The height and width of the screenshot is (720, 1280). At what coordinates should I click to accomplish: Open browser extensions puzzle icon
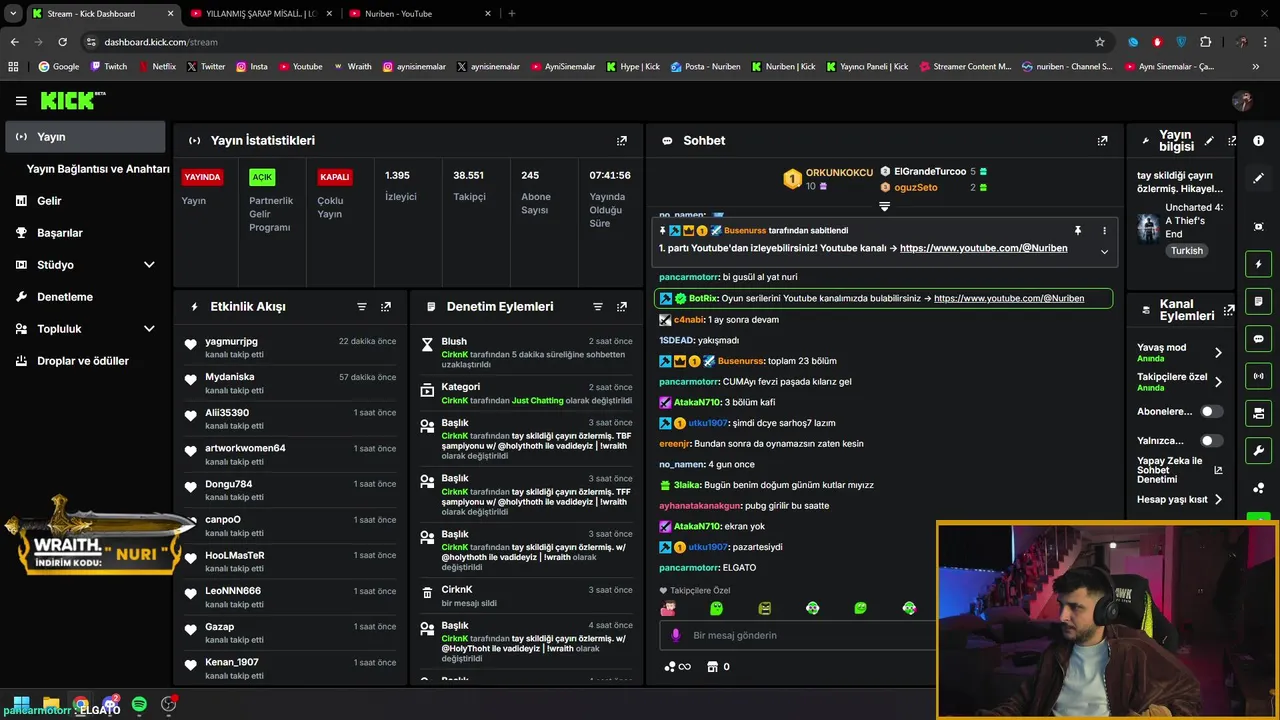(1205, 42)
